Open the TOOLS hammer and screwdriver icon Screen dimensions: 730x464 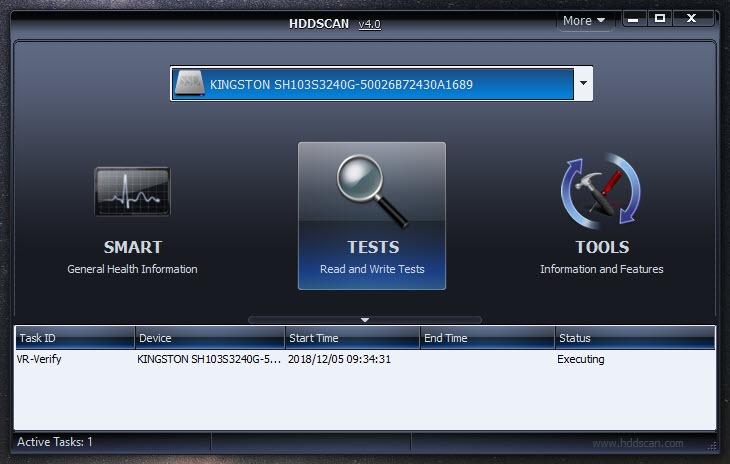[x=601, y=190]
